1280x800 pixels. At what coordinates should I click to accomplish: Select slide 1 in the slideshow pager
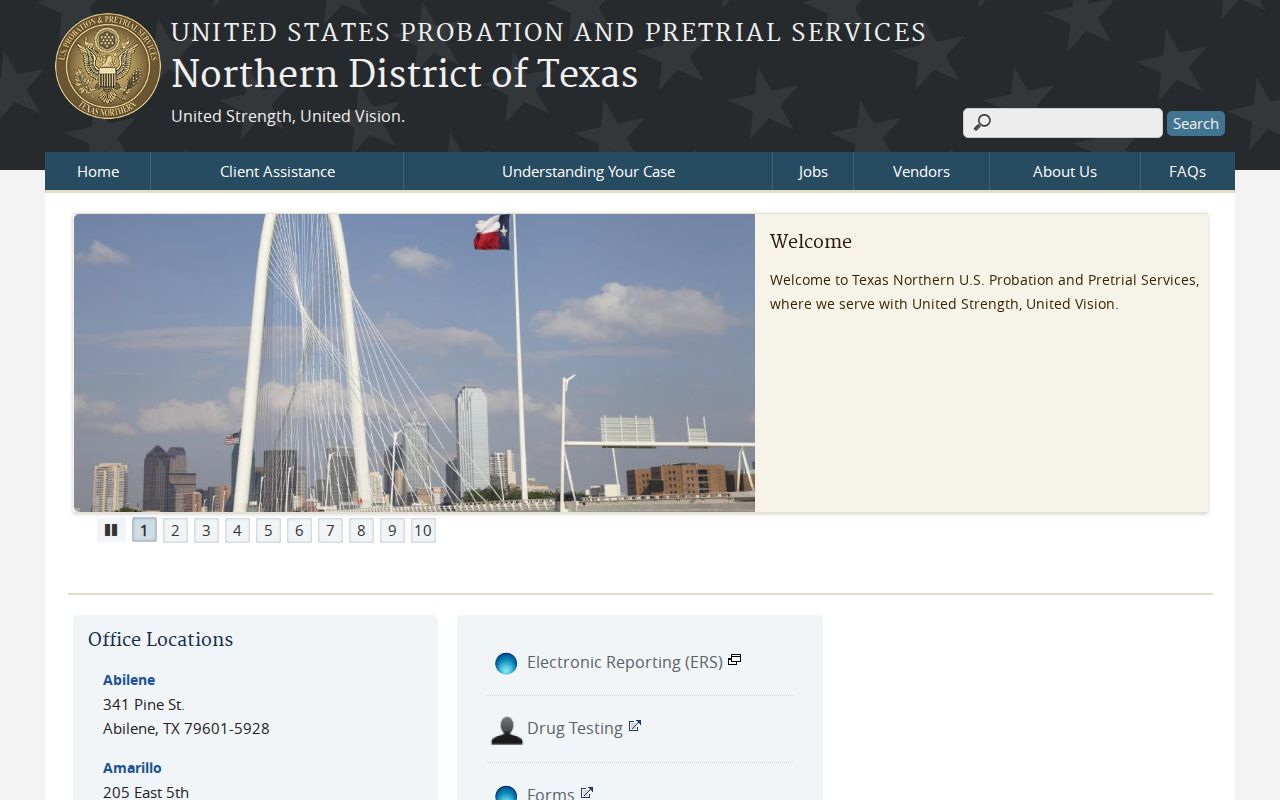pyautogui.click(x=144, y=530)
